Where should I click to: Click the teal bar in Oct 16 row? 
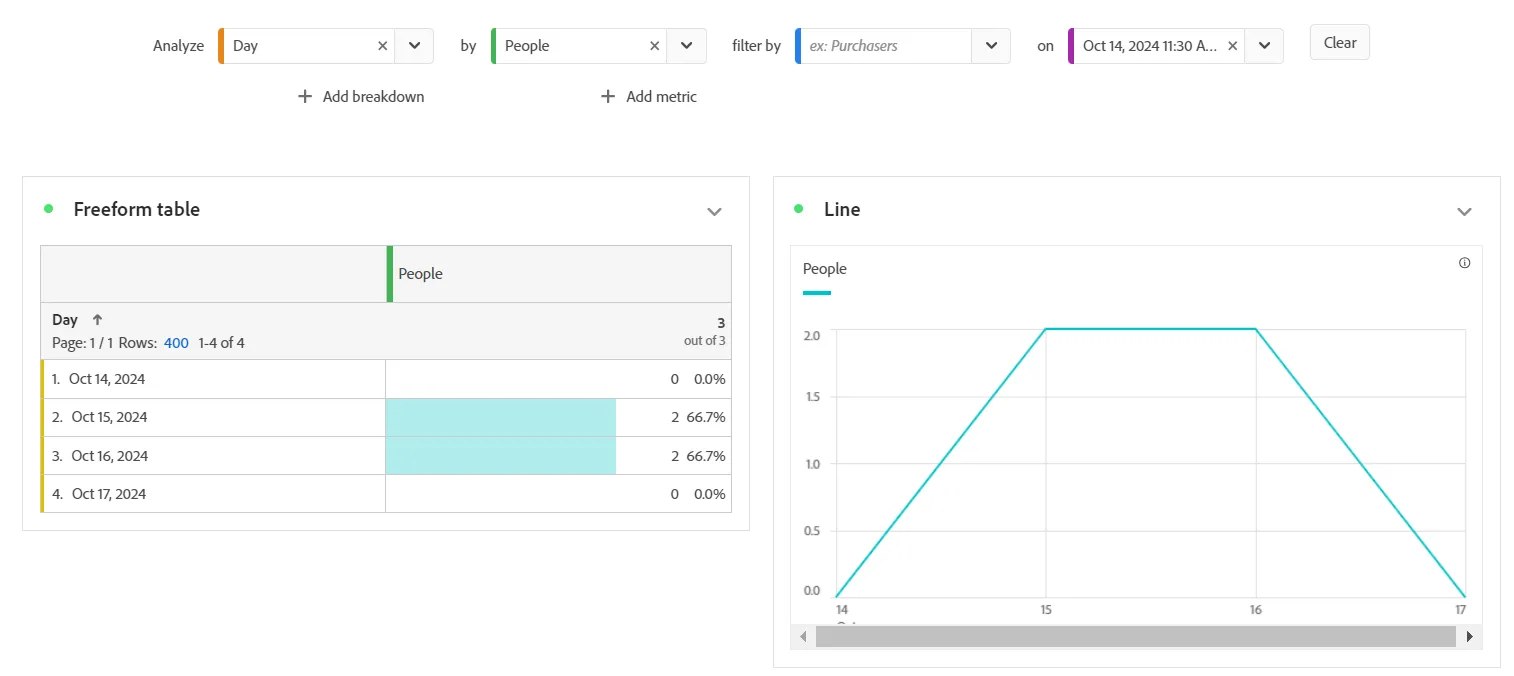point(501,456)
